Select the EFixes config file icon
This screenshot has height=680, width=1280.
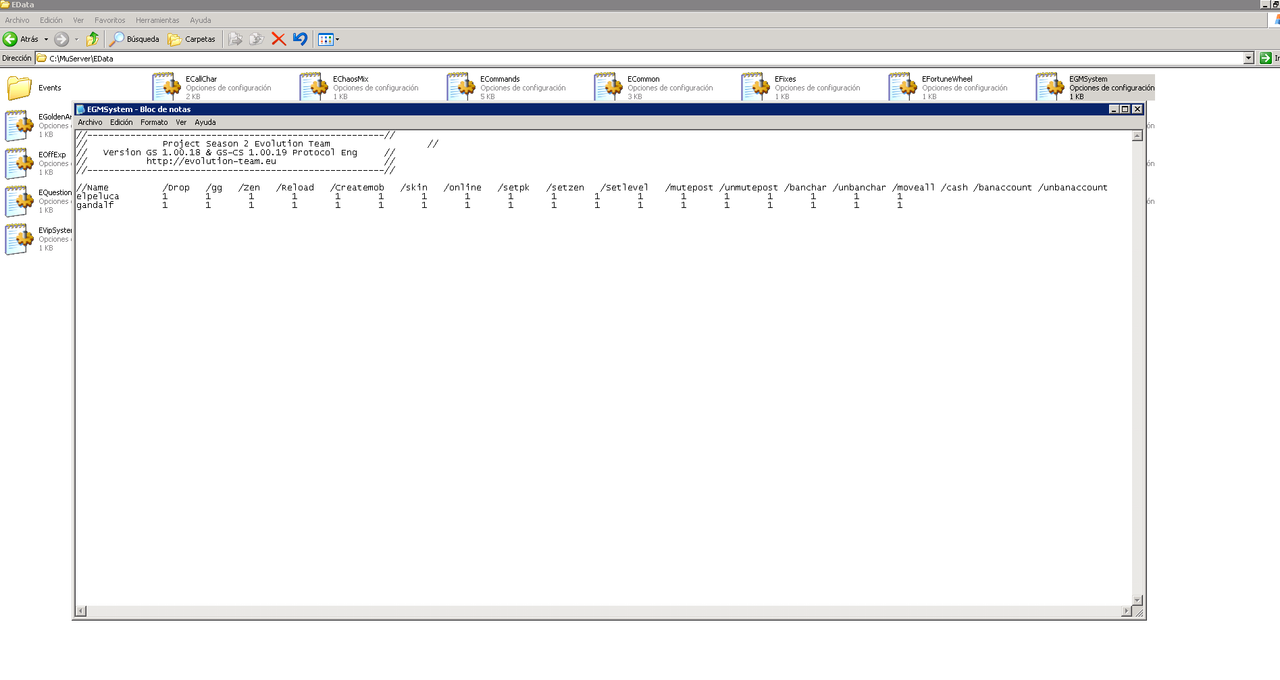(x=755, y=87)
